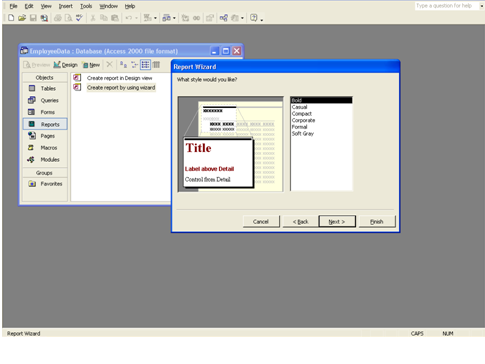485x364 pixels.
Task: Click the Type a question for help box
Action: pyautogui.click(x=447, y=6)
